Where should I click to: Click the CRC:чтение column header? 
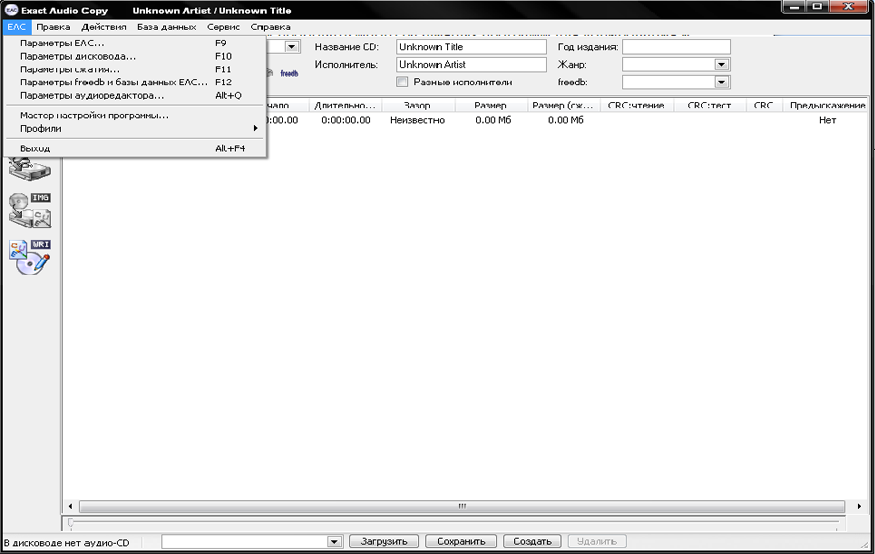(x=636, y=105)
